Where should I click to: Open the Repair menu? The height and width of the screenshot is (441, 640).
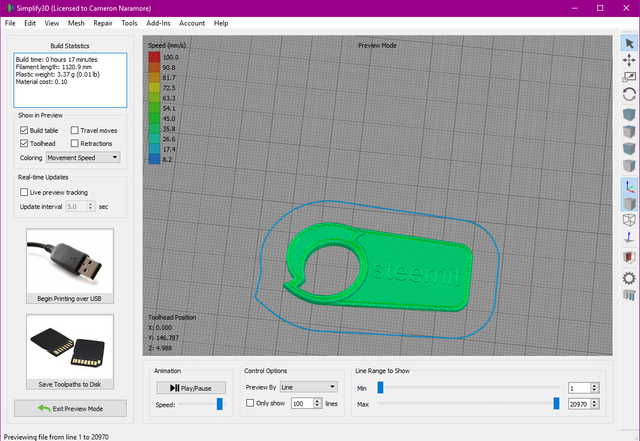[x=103, y=23]
